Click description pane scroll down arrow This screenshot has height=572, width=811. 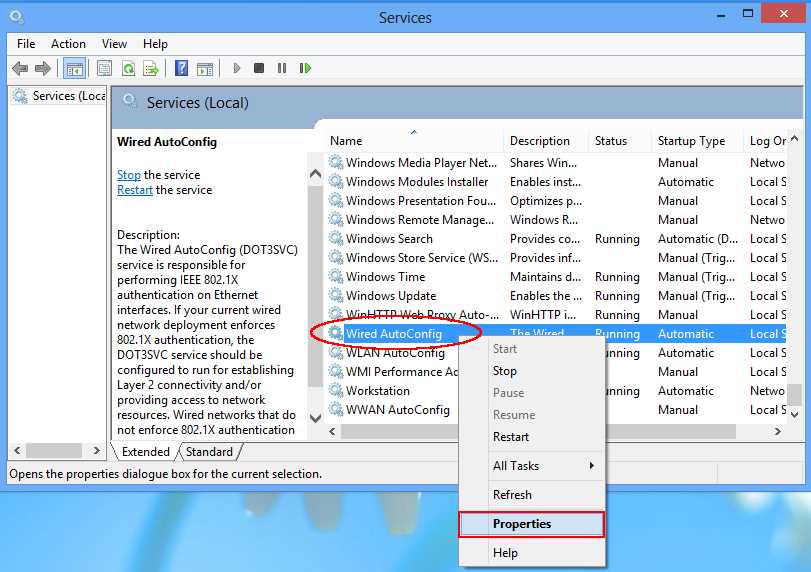tap(315, 417)
